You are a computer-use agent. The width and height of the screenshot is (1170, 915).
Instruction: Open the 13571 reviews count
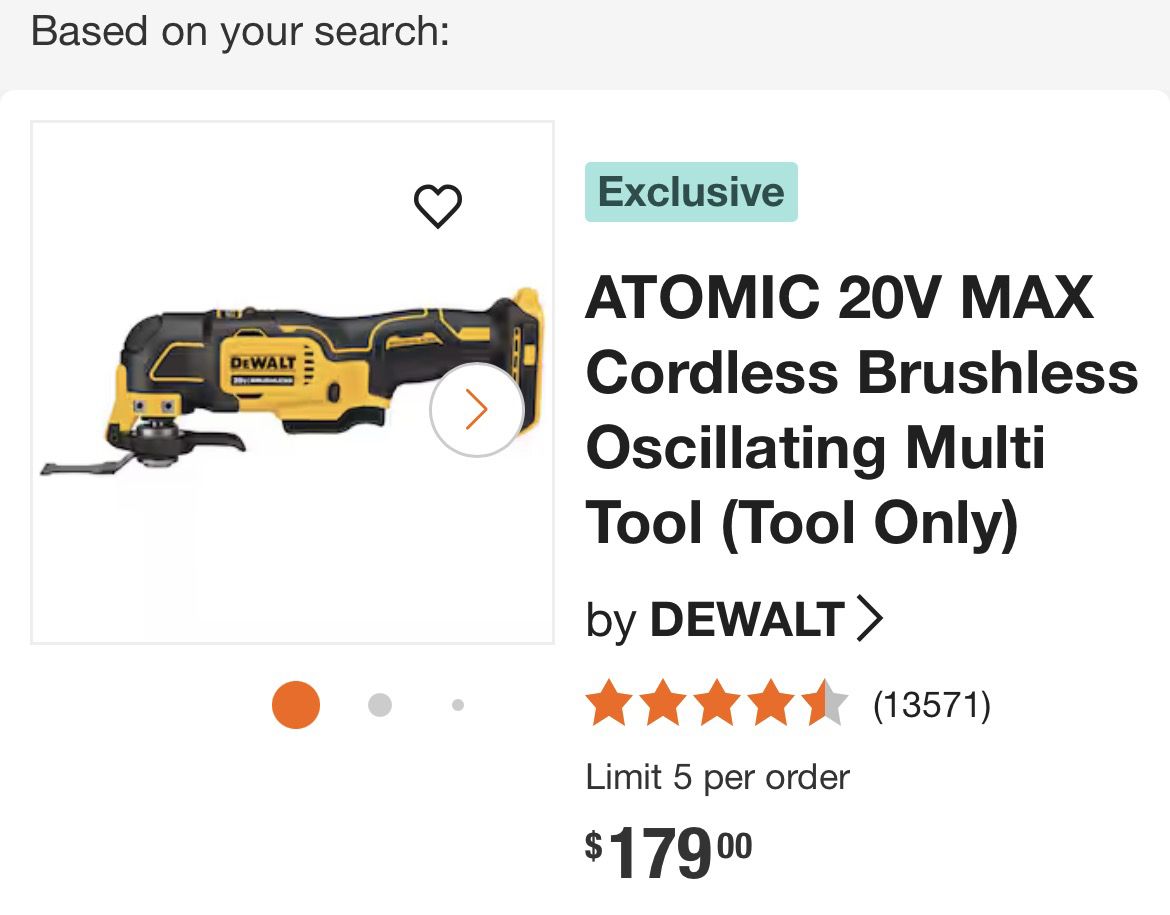point(932,704)
